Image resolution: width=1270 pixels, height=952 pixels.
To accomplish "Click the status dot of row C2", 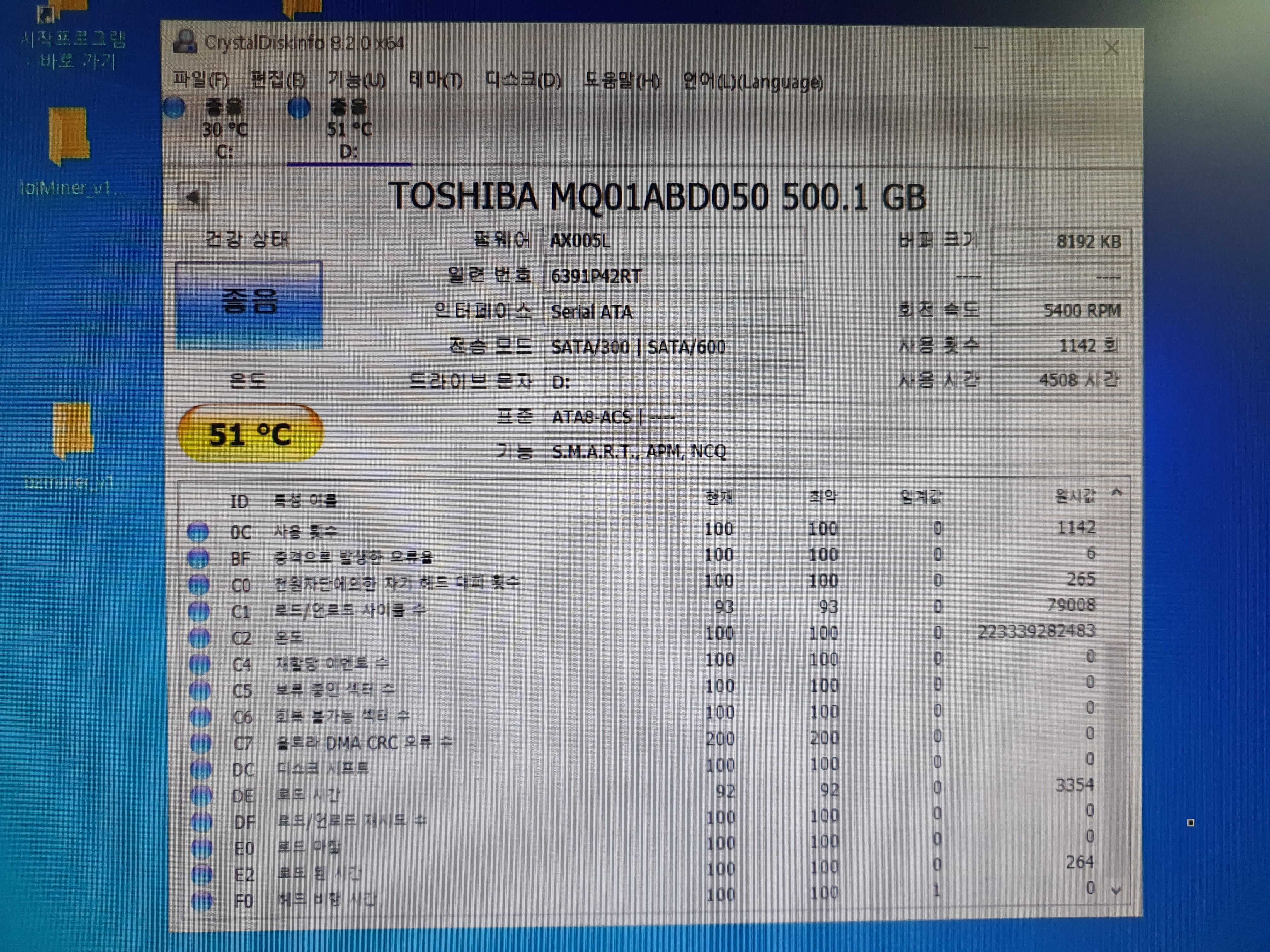I will 199,637.
